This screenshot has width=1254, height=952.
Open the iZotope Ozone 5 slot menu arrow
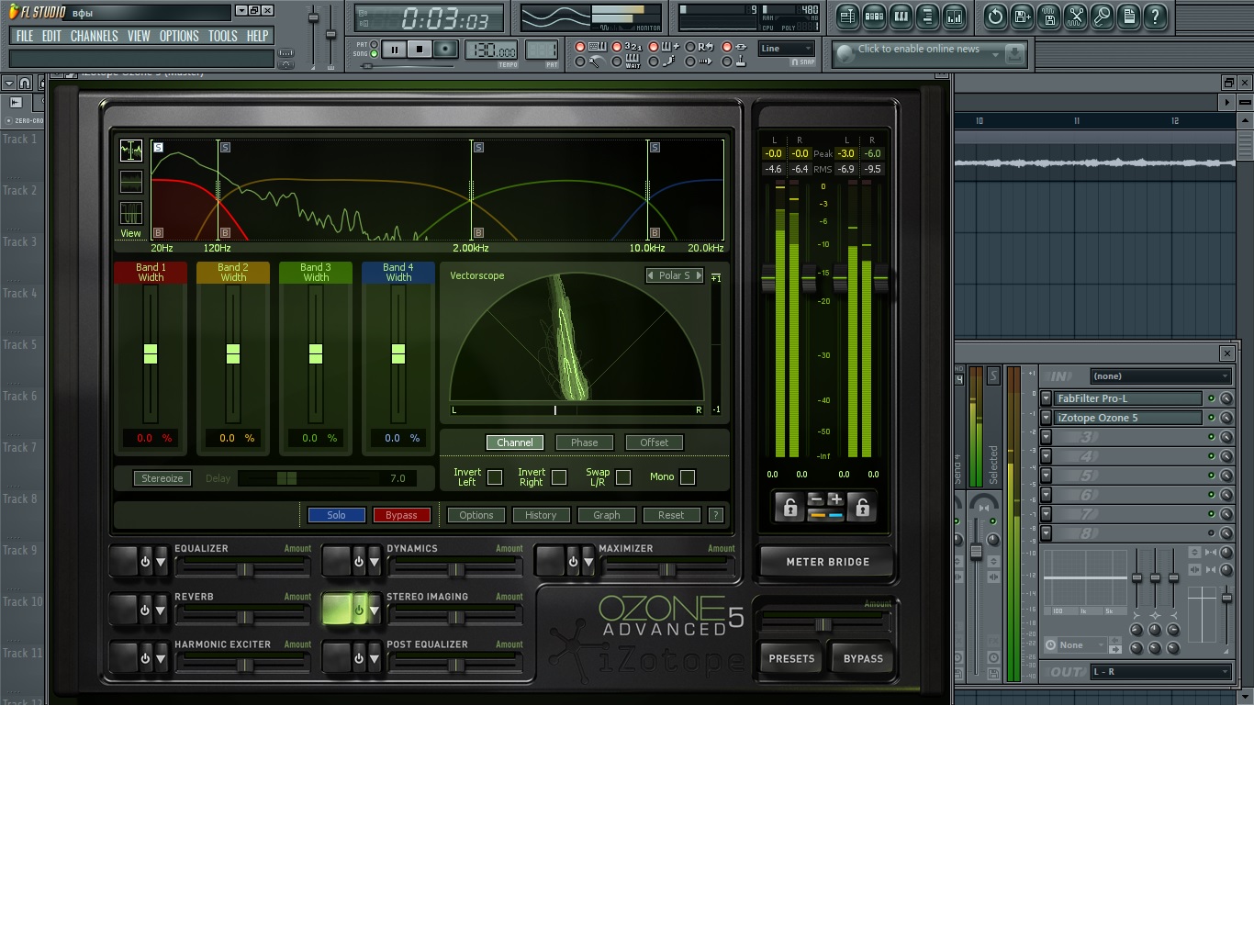1046,418
